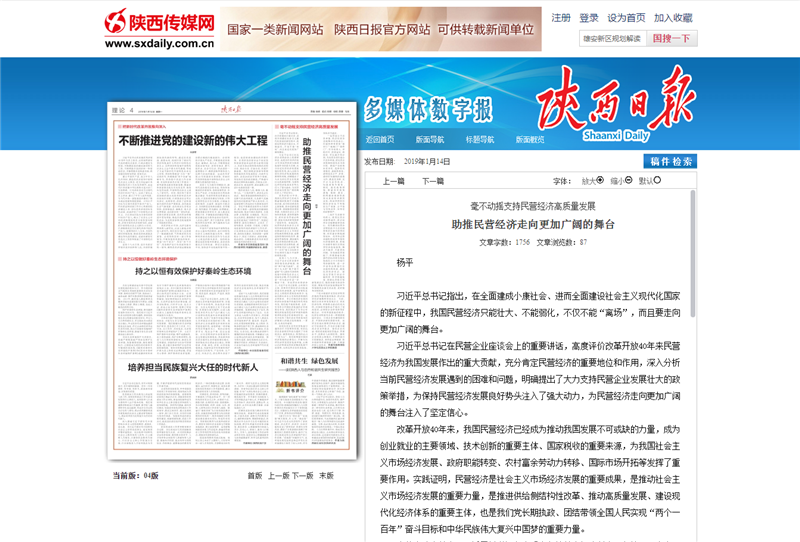Click the author name 杨平
This screenshot has height=542, width=800.
click(x=405, y=263)
